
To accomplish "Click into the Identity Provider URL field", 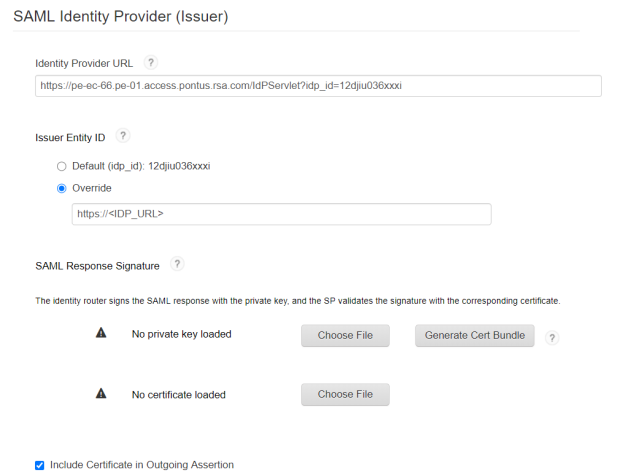I will 318,86.
